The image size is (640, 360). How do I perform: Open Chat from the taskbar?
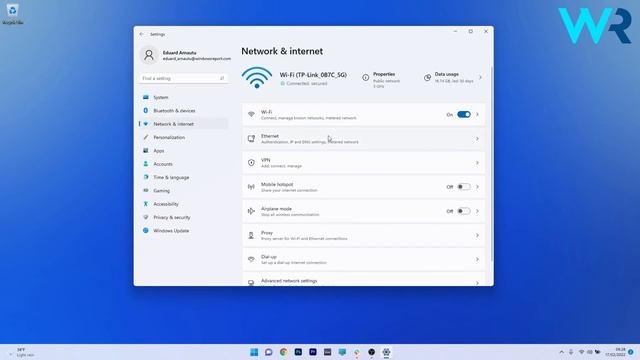269,352
